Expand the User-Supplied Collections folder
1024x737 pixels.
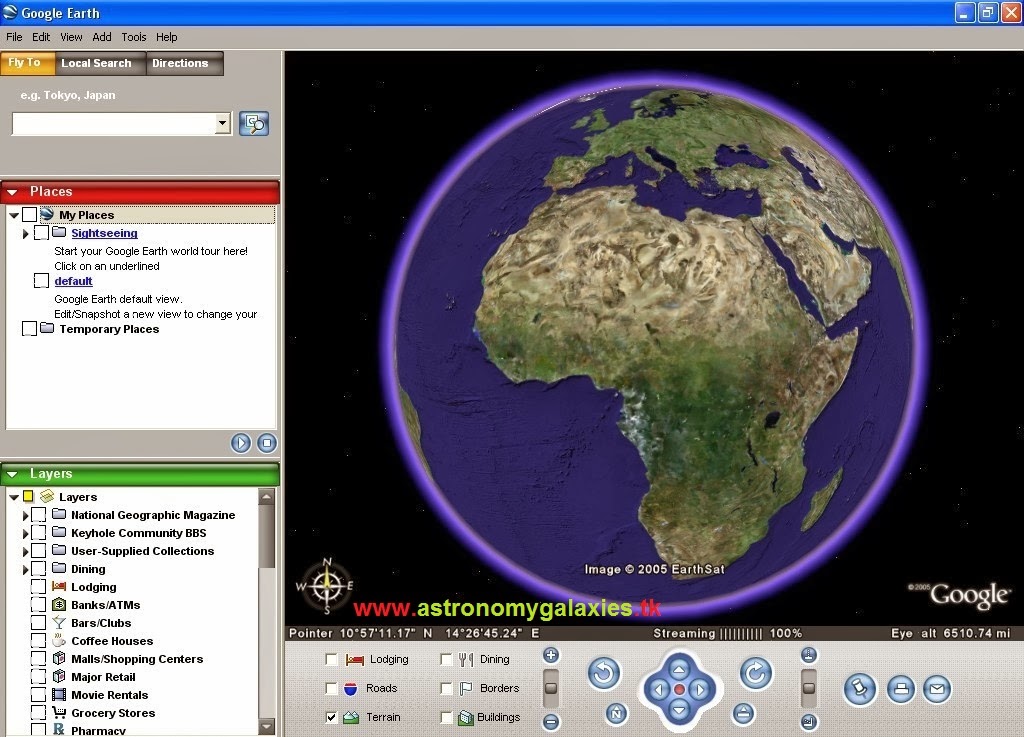click(x=25, y=552)
